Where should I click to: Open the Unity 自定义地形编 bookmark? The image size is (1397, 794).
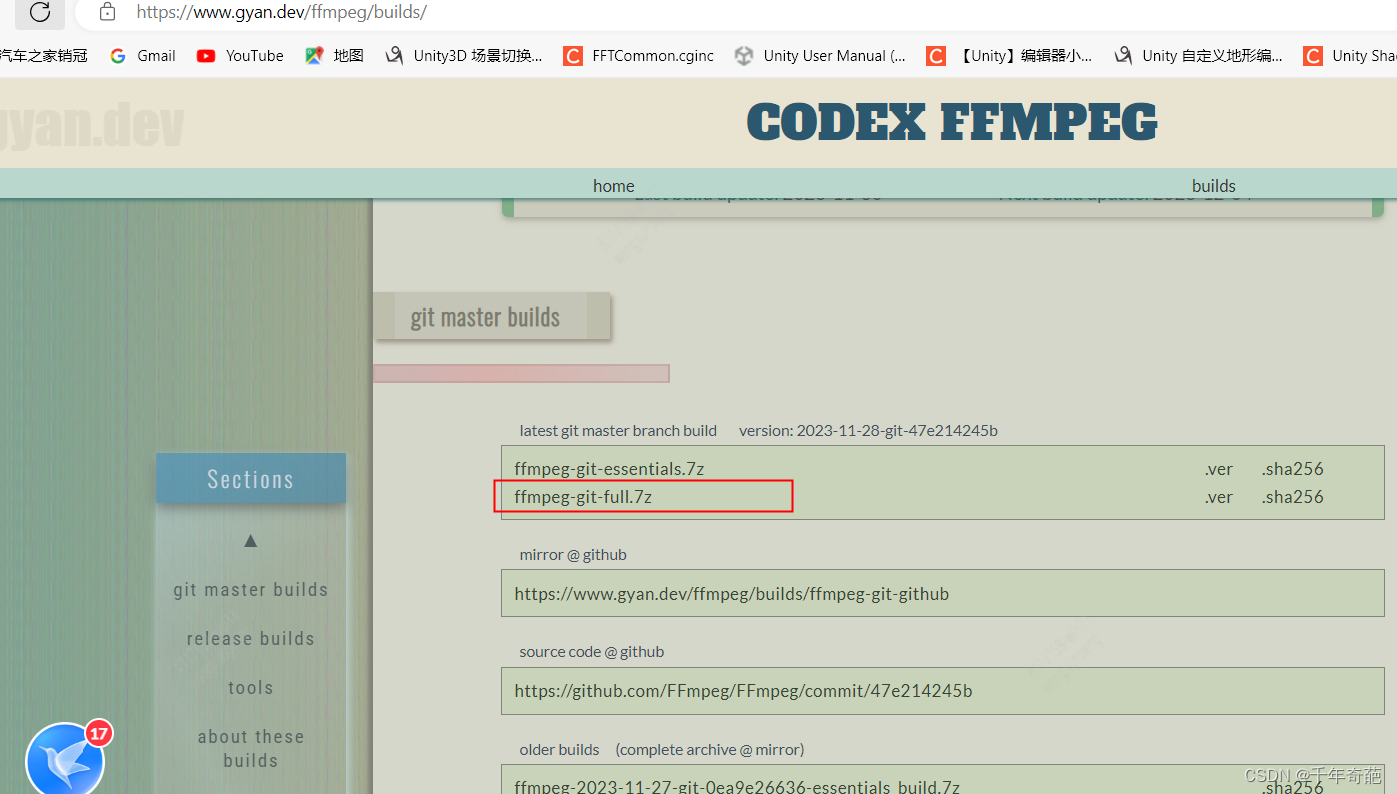coord(1199,56)
